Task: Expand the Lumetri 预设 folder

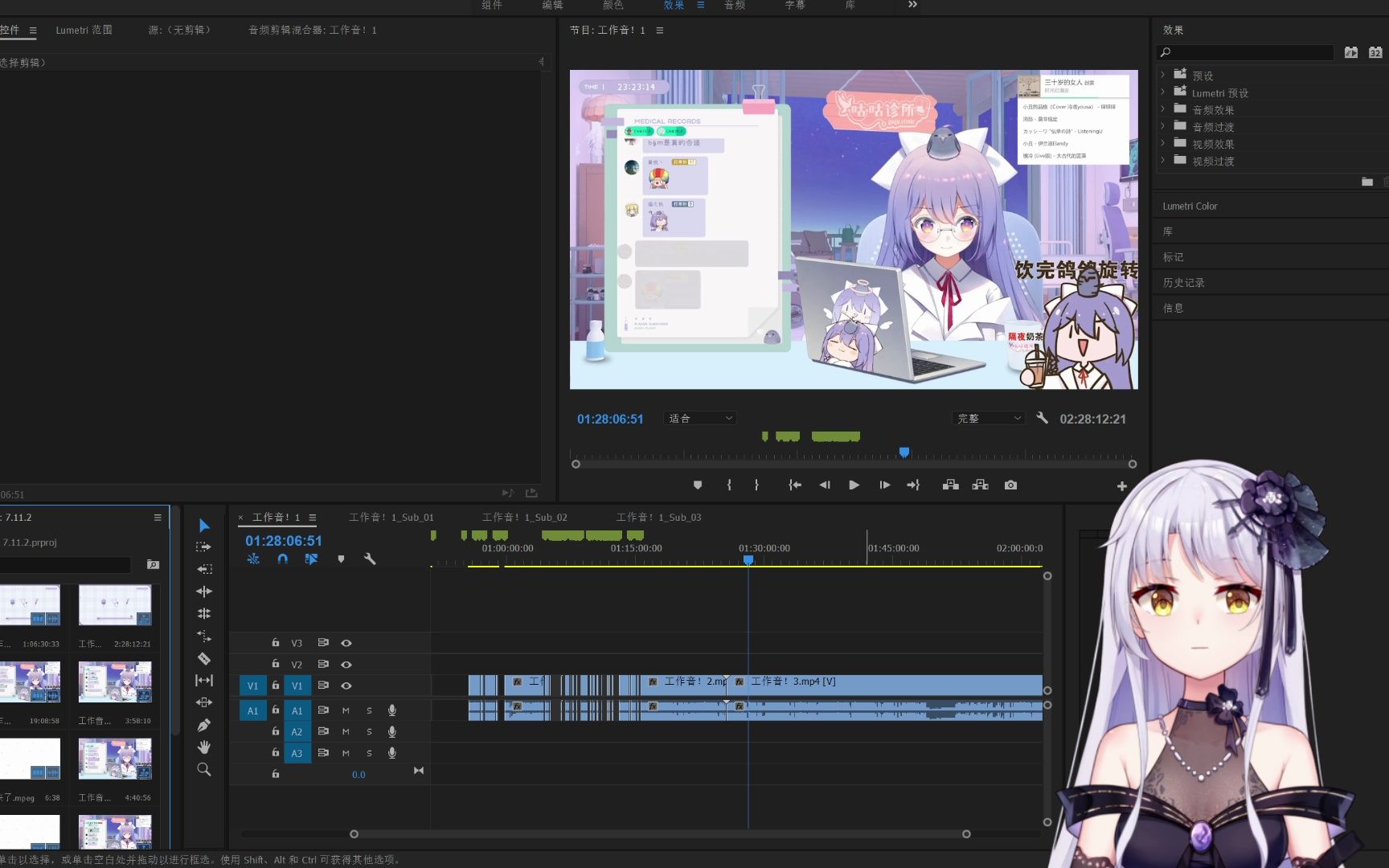Action: coord(1162,92)
